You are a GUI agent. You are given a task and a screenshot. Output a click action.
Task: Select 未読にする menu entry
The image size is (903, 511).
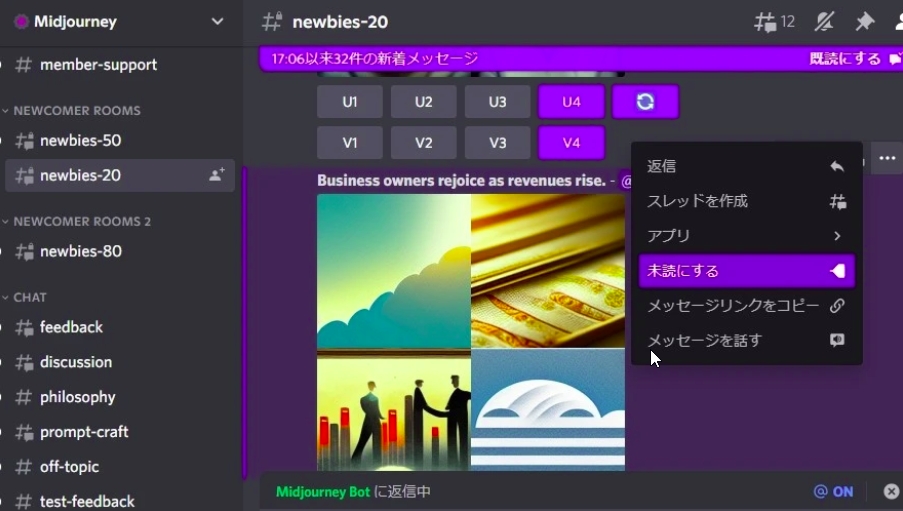point(746,271)
